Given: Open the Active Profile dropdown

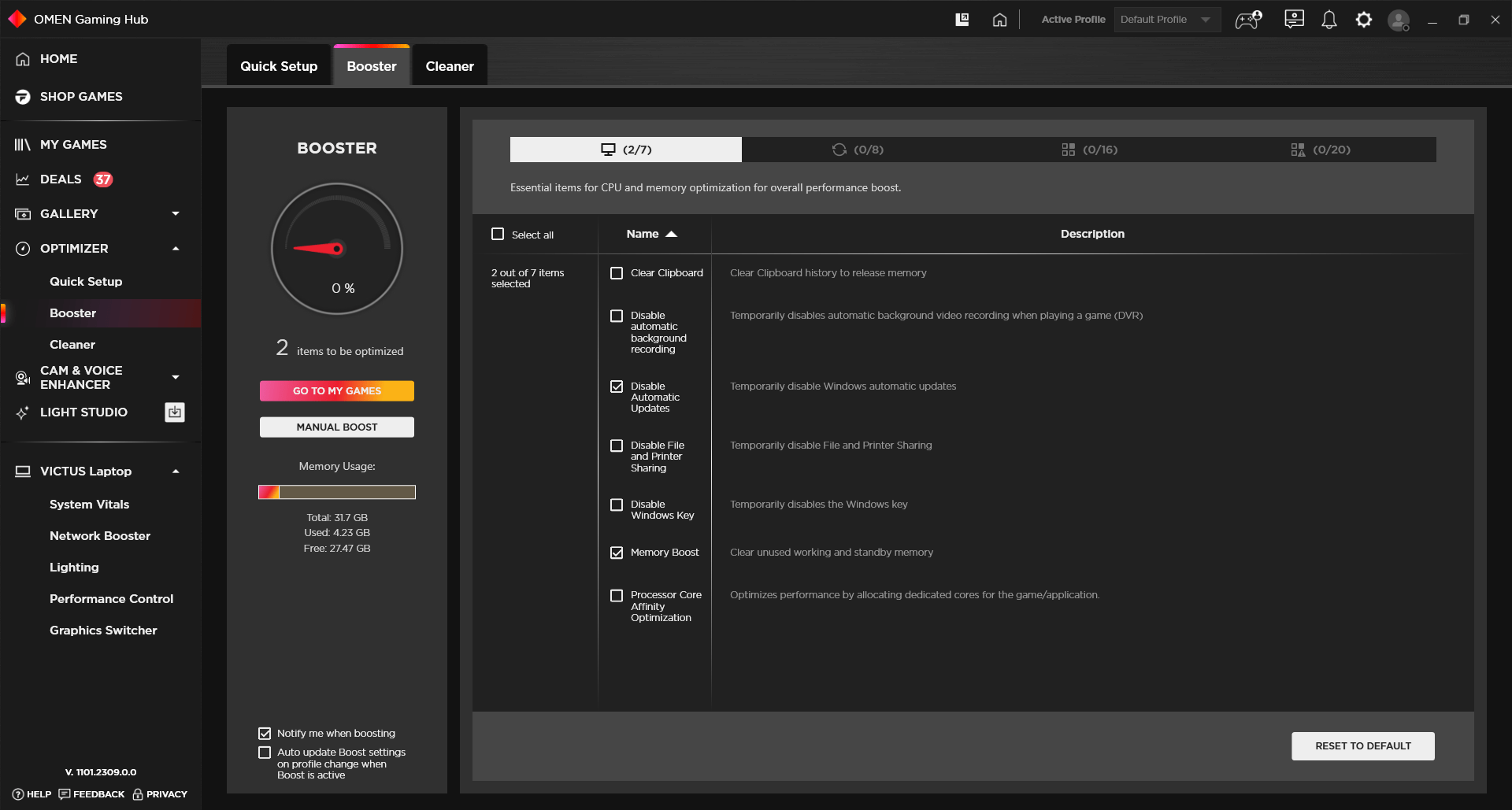Looking at the screenshot, I should click(1167, 20).
